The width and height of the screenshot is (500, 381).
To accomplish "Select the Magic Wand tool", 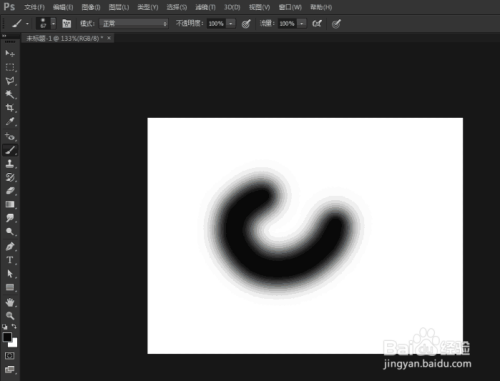I will [10, 95].
